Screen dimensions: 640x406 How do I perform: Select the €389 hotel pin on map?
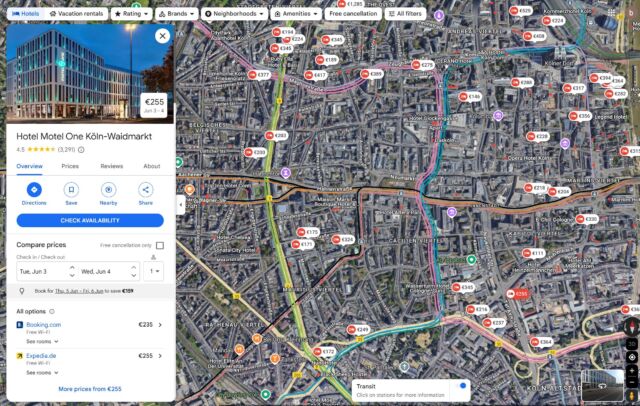(372, 74)
